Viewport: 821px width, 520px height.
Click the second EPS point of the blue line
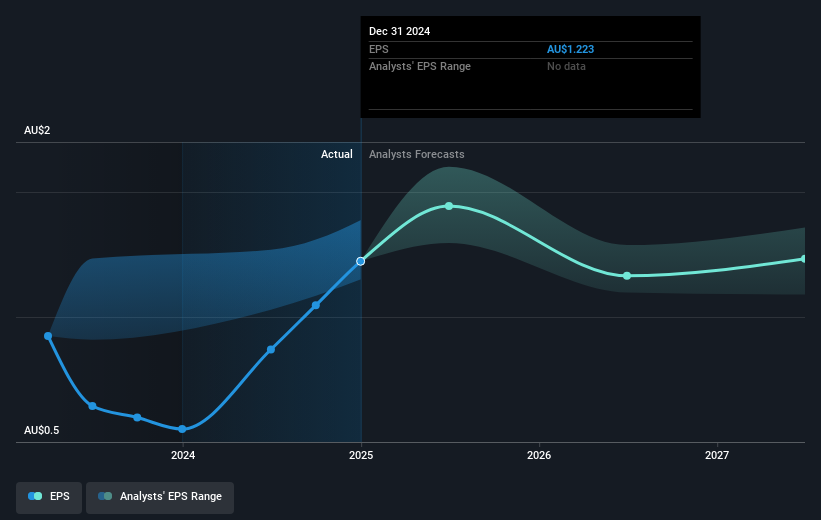[92, 406]
